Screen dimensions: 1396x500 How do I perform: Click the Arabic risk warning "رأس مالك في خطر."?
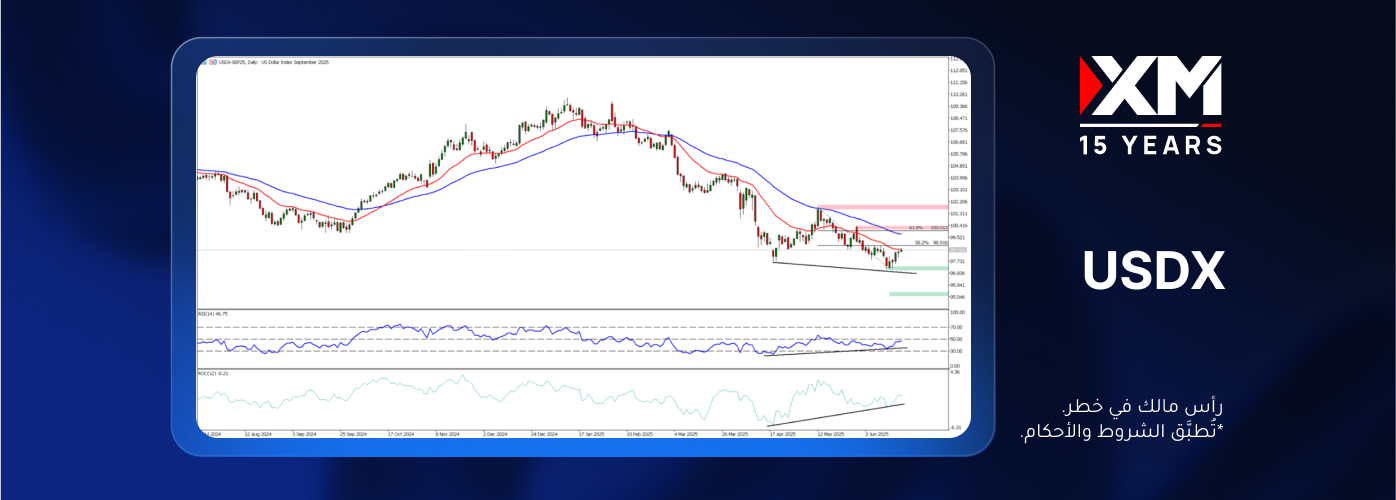[1144, 408]
